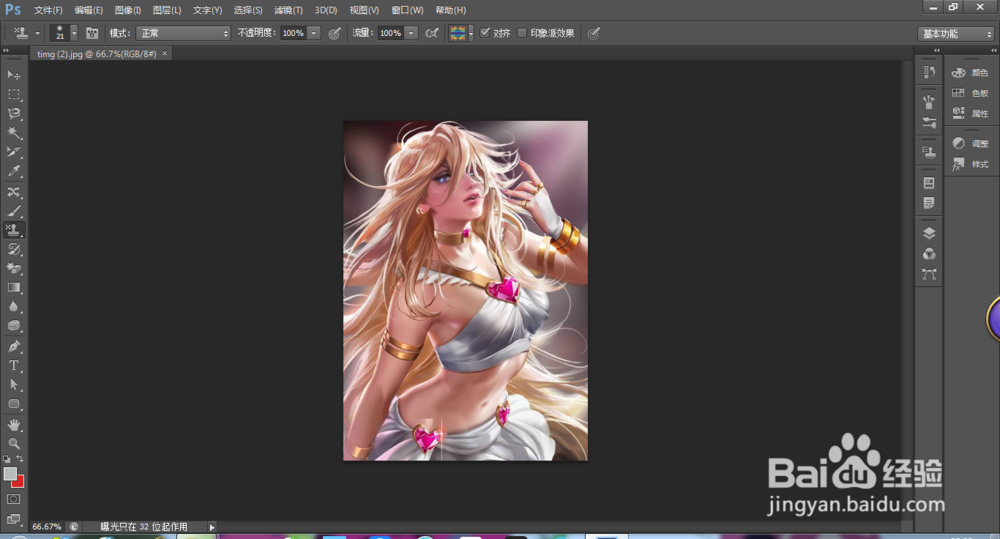This screenshot has width=1000, height=539.
Task: Select the Magic Wand tool
Action: [13, 133]
